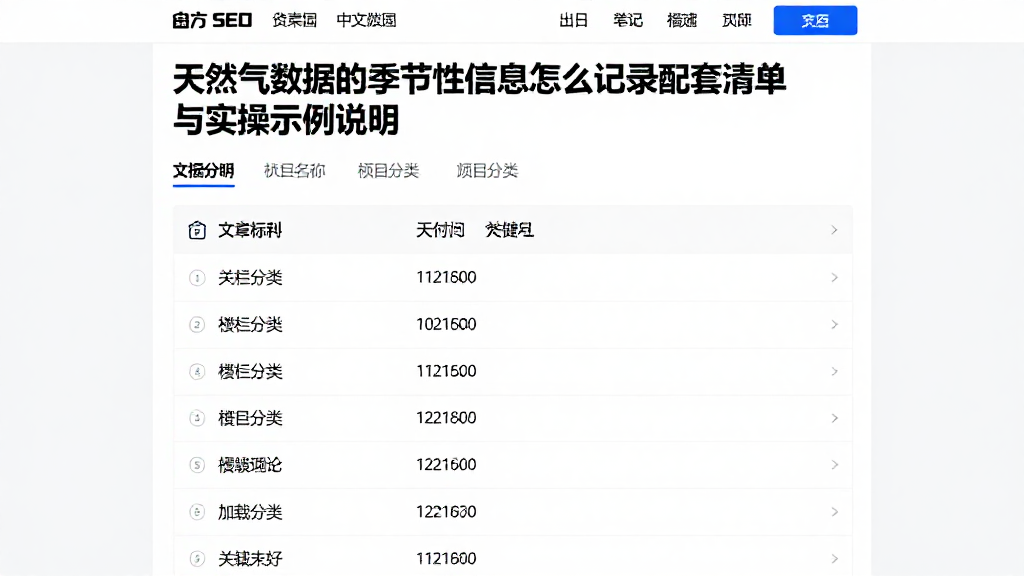Screen dimensions: 1024x576
Task: Click the clipboard icon in table header
Action: click(197, 230)
